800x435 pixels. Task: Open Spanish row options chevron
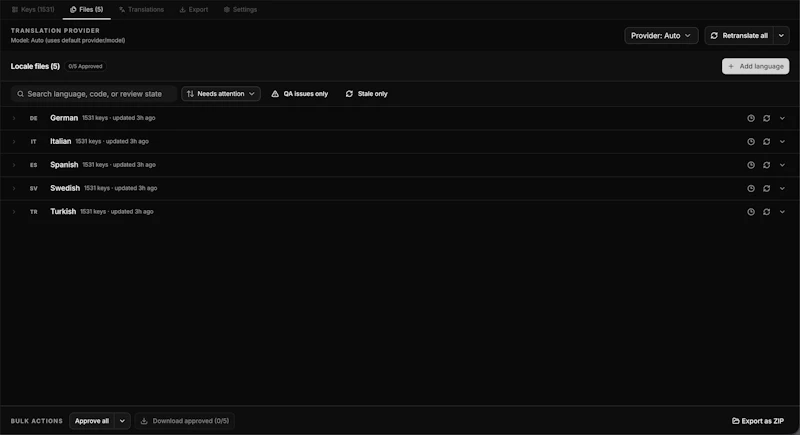782,165
